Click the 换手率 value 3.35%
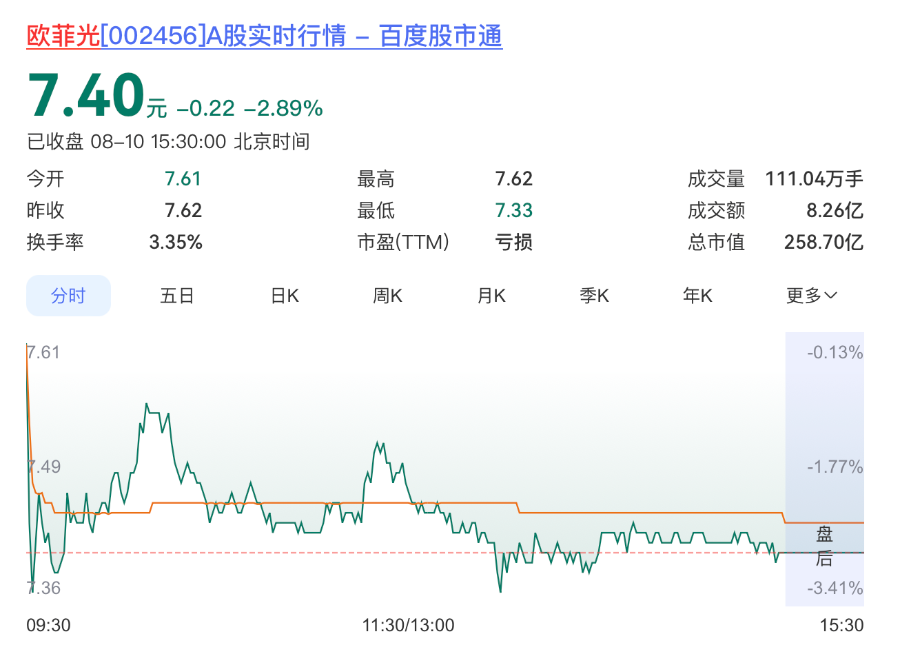 pos(176,242)
